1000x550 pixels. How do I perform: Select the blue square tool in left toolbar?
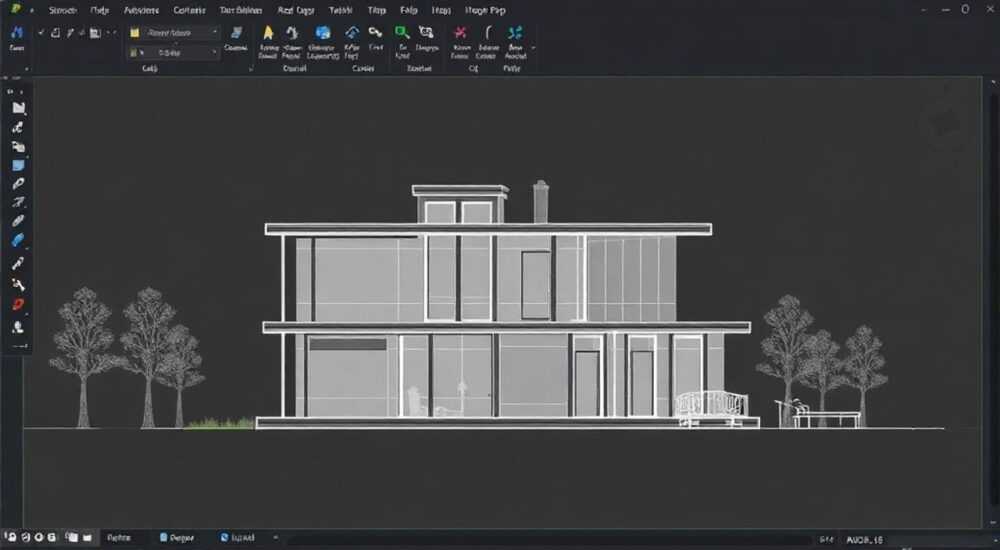[18, 165]
